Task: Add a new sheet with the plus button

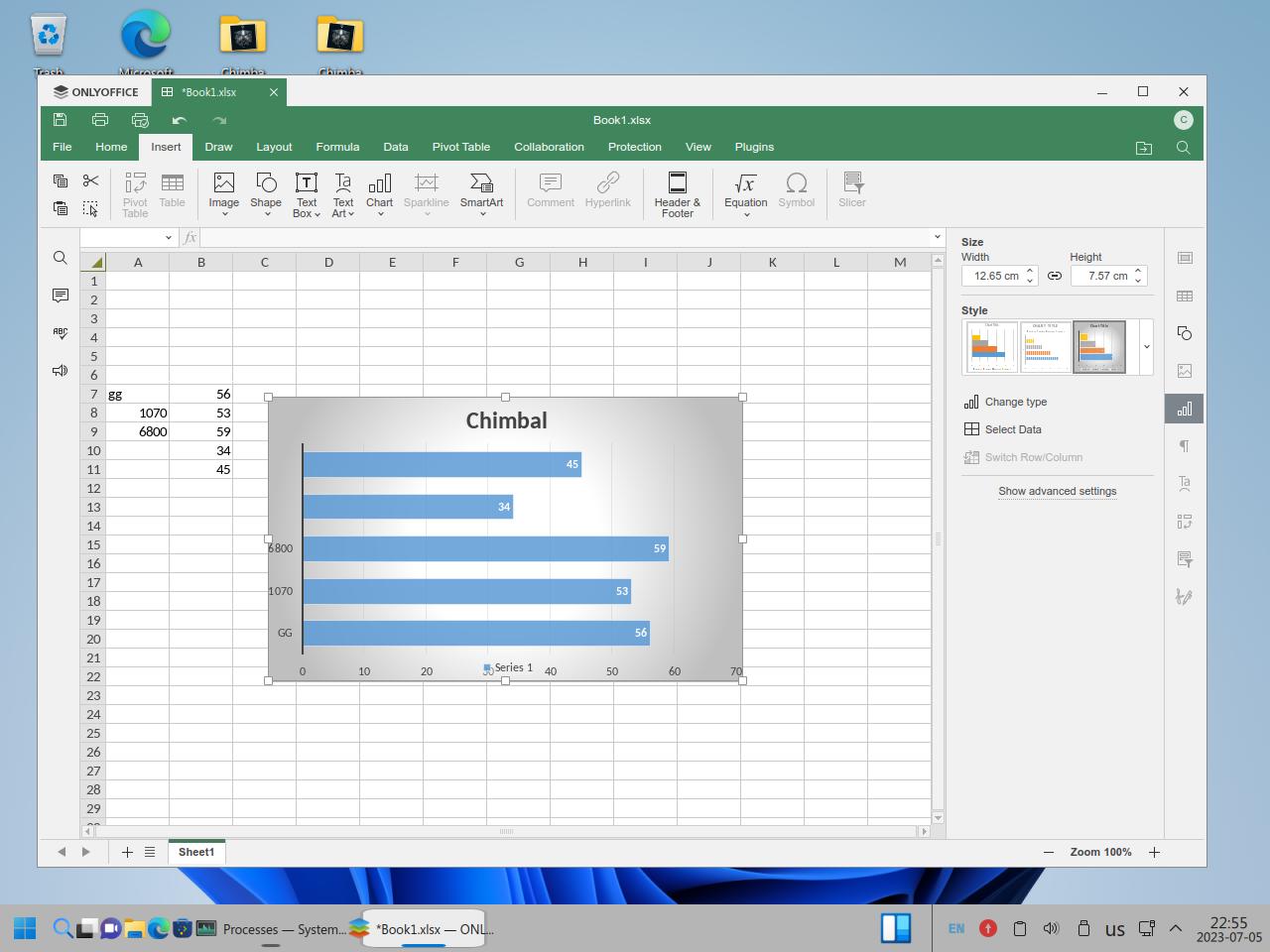Action: (127, 852)
